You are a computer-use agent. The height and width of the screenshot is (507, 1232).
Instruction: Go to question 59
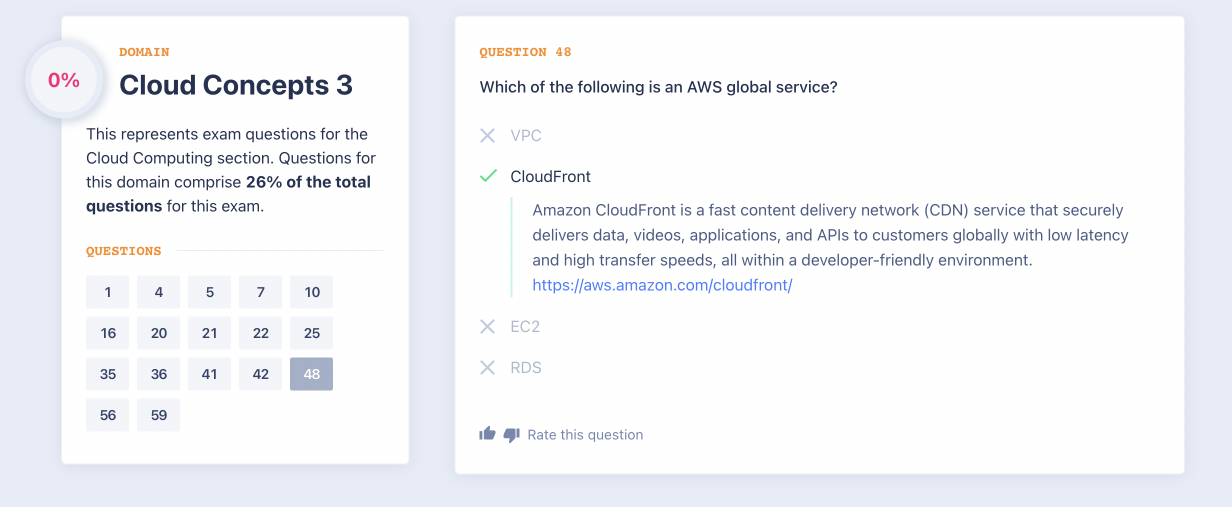pyautogui.click(x=159, y=415)
